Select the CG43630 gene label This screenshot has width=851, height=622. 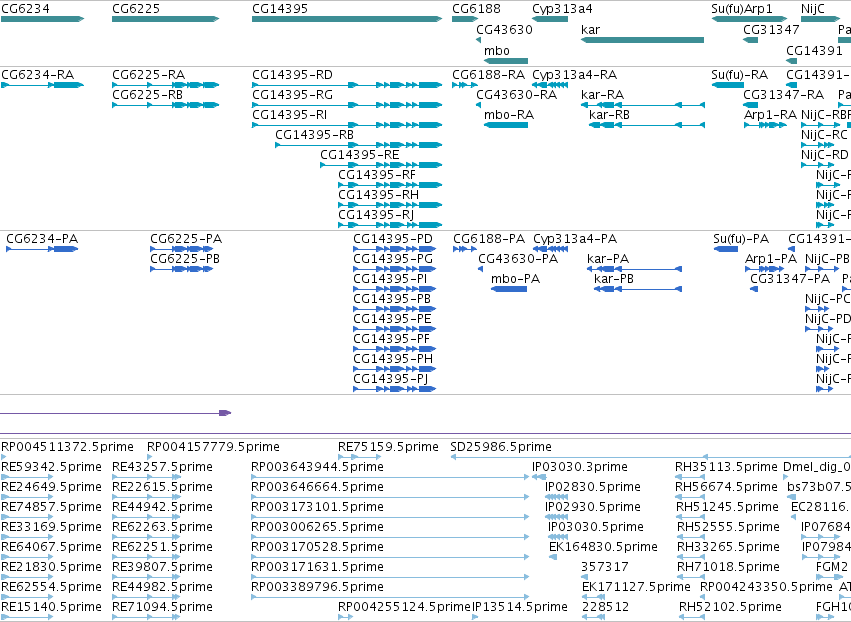[504, 30]
